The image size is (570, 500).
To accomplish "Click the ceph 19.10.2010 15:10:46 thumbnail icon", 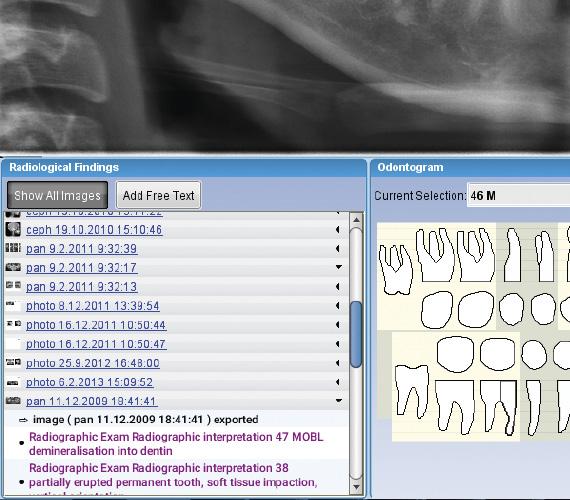I will [13, 229].
